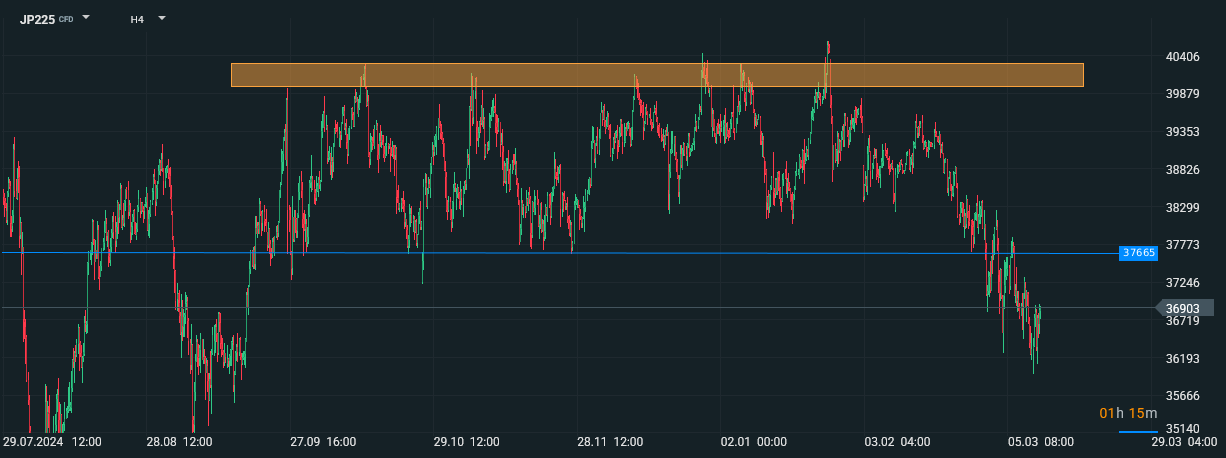Click the H4 timeframe label
The height and width of the screenshot is (458, 1226).
click(137, 19)
